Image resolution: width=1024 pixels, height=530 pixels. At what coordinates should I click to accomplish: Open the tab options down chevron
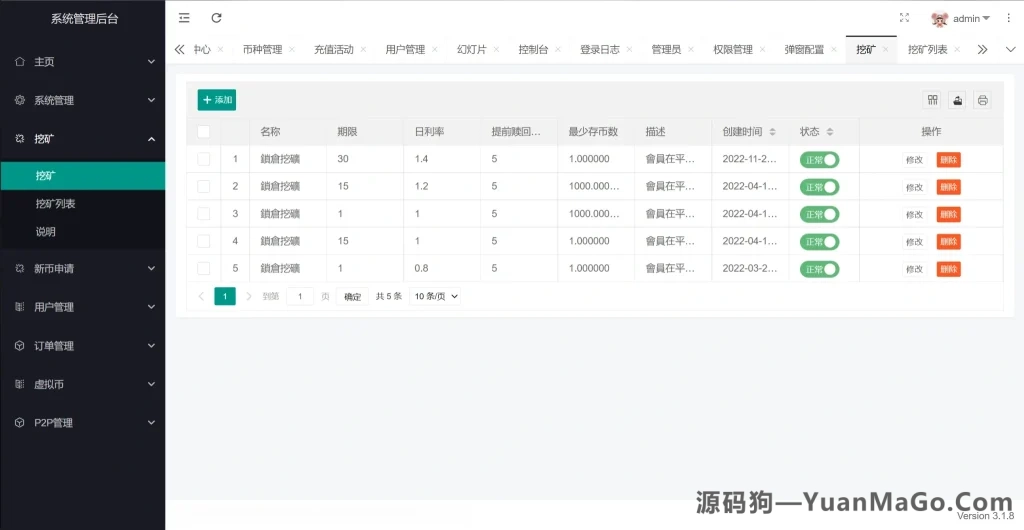point(1011,50)
